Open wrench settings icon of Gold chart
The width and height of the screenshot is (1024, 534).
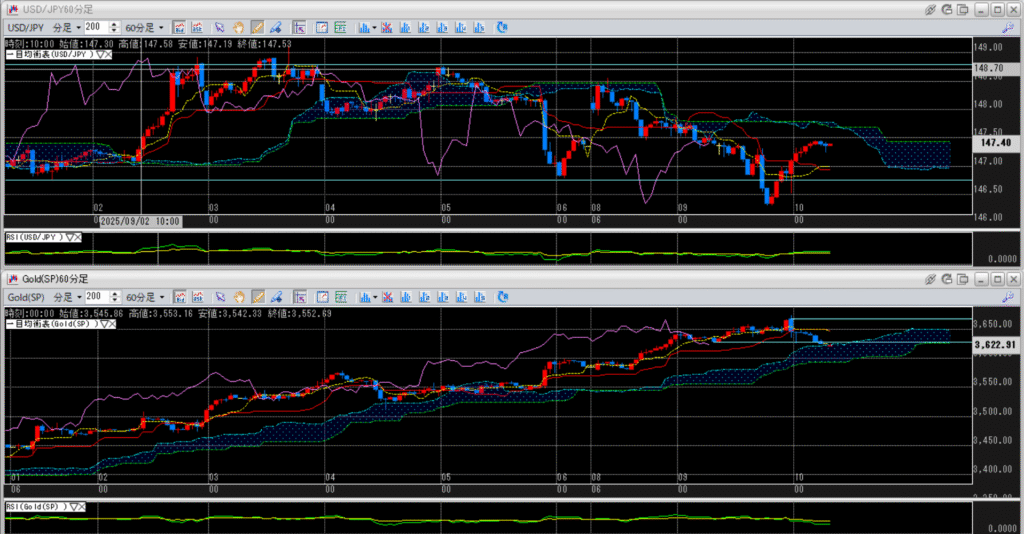[1006, 297]
